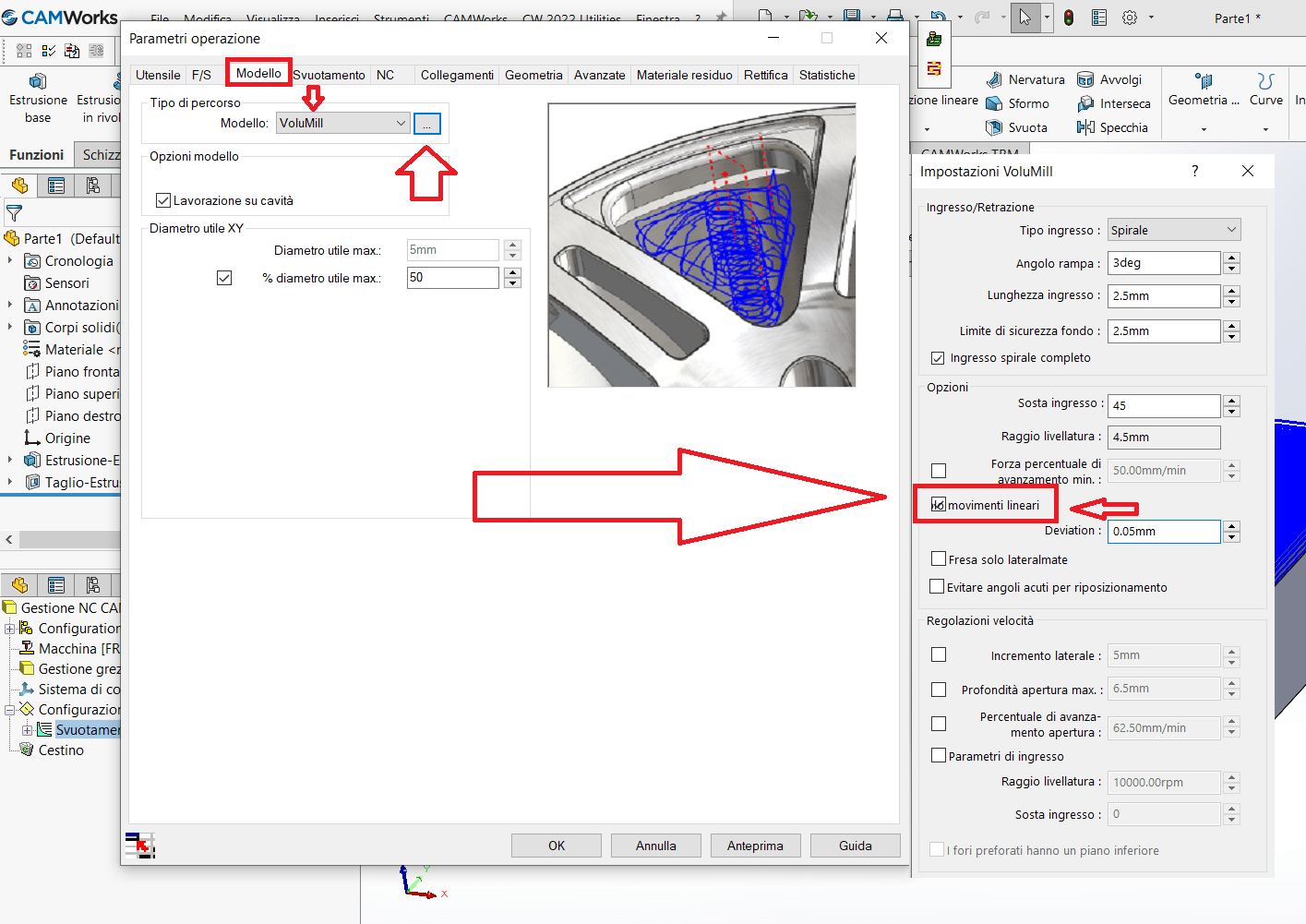Viewport: 1306px width, 924px height.
Task: Expand the Taglio-Estrusione tree node
Action: point(10,483)
